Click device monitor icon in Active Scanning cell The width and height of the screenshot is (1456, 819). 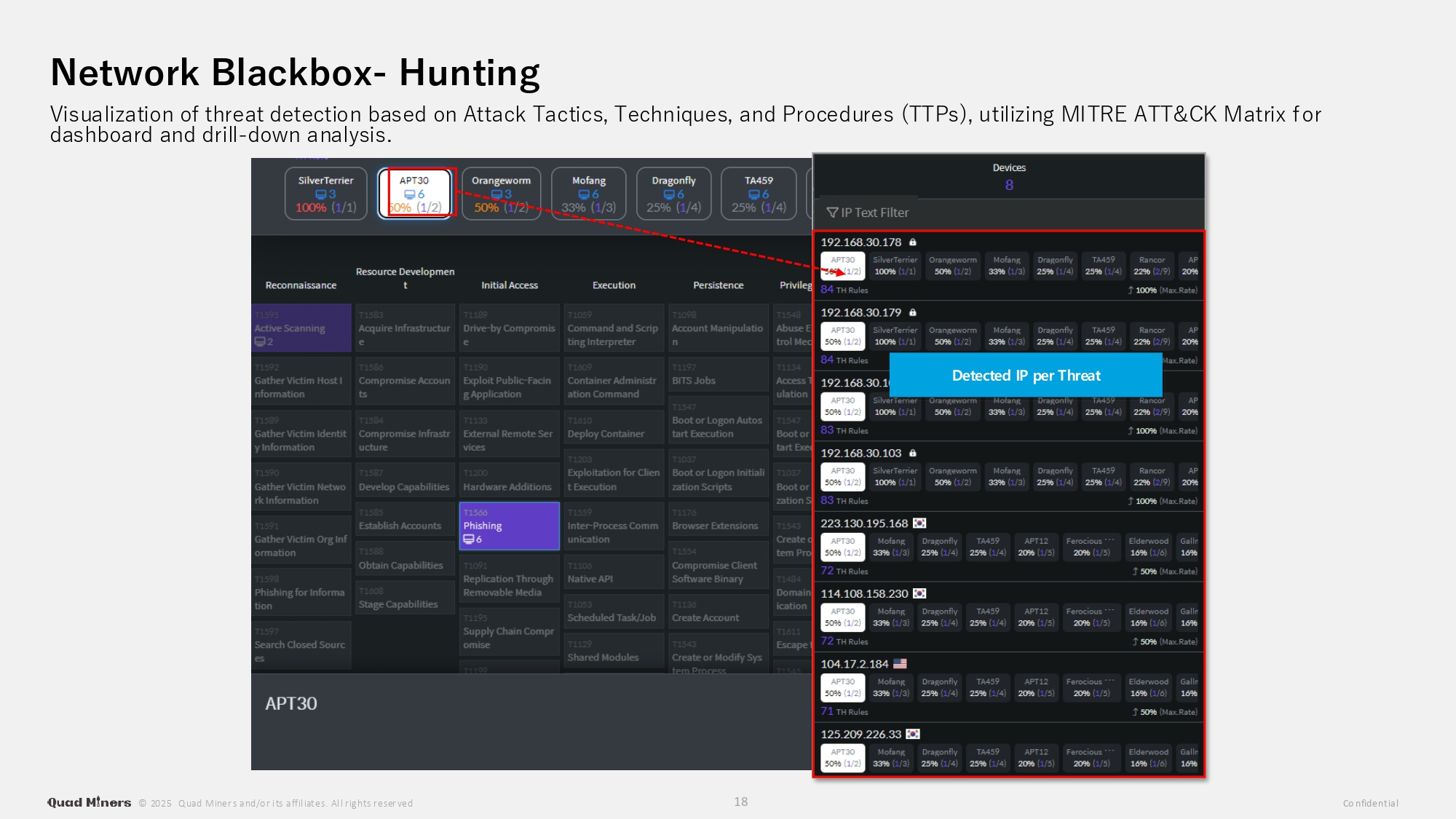(259, 342)
